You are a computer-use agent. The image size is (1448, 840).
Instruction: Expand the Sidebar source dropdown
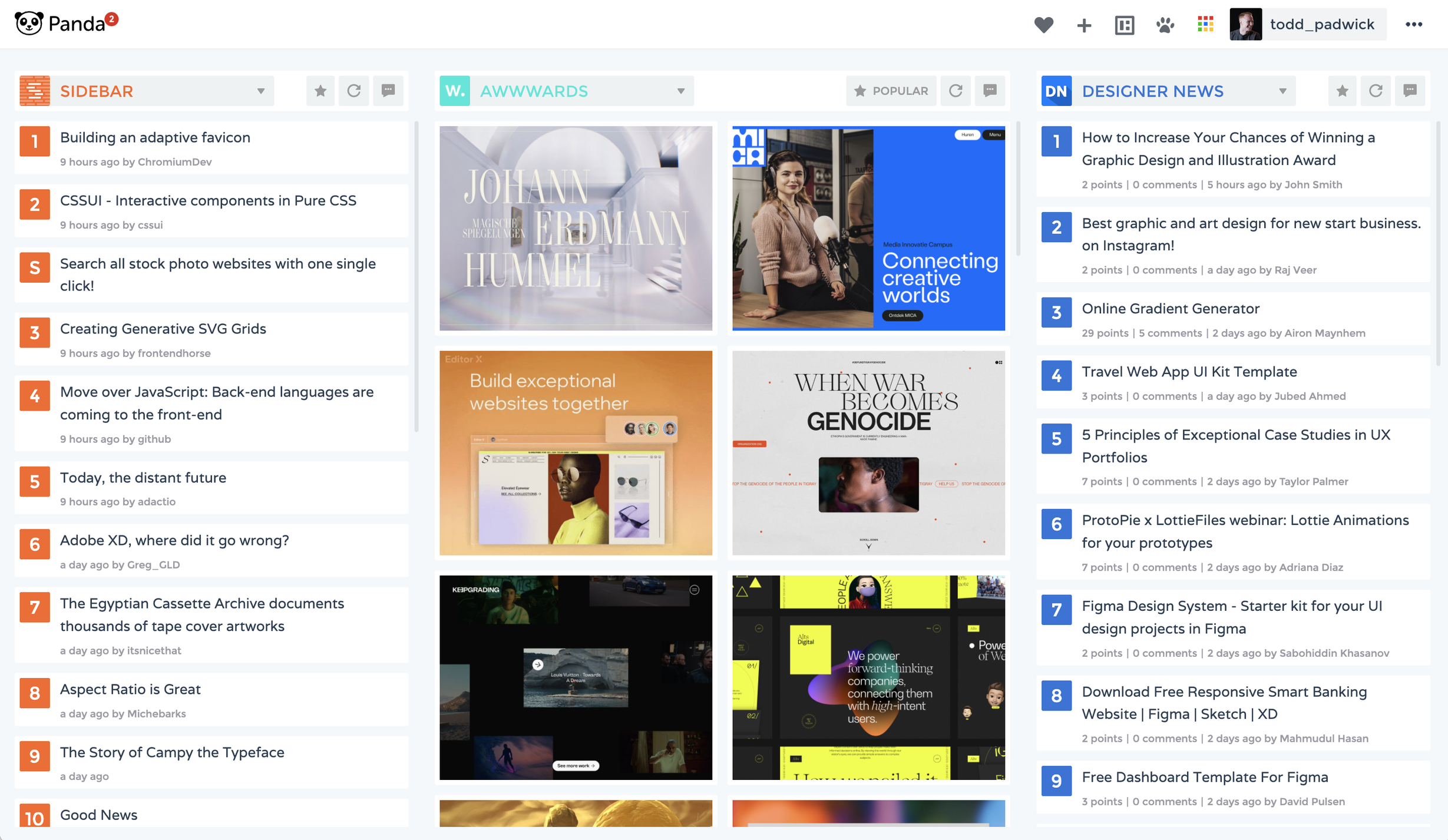(260, 91)
